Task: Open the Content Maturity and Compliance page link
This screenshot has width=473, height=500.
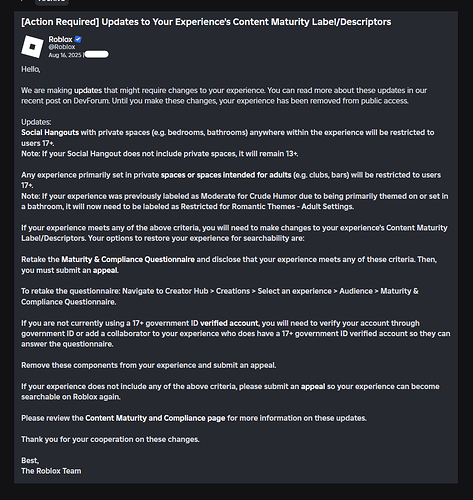Action: point(155,418)
